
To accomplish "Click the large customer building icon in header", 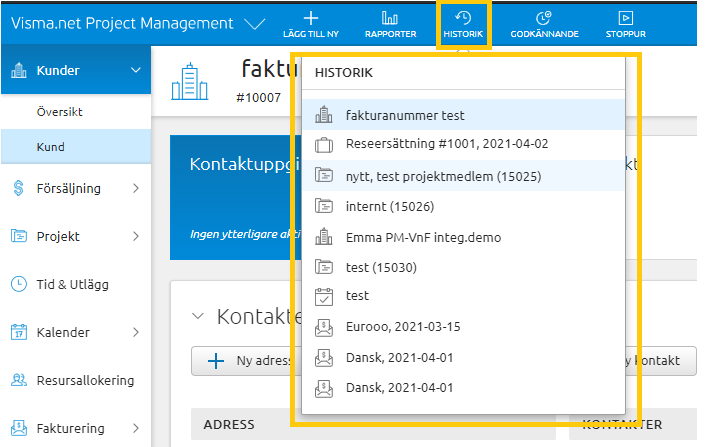I will 190,82.
